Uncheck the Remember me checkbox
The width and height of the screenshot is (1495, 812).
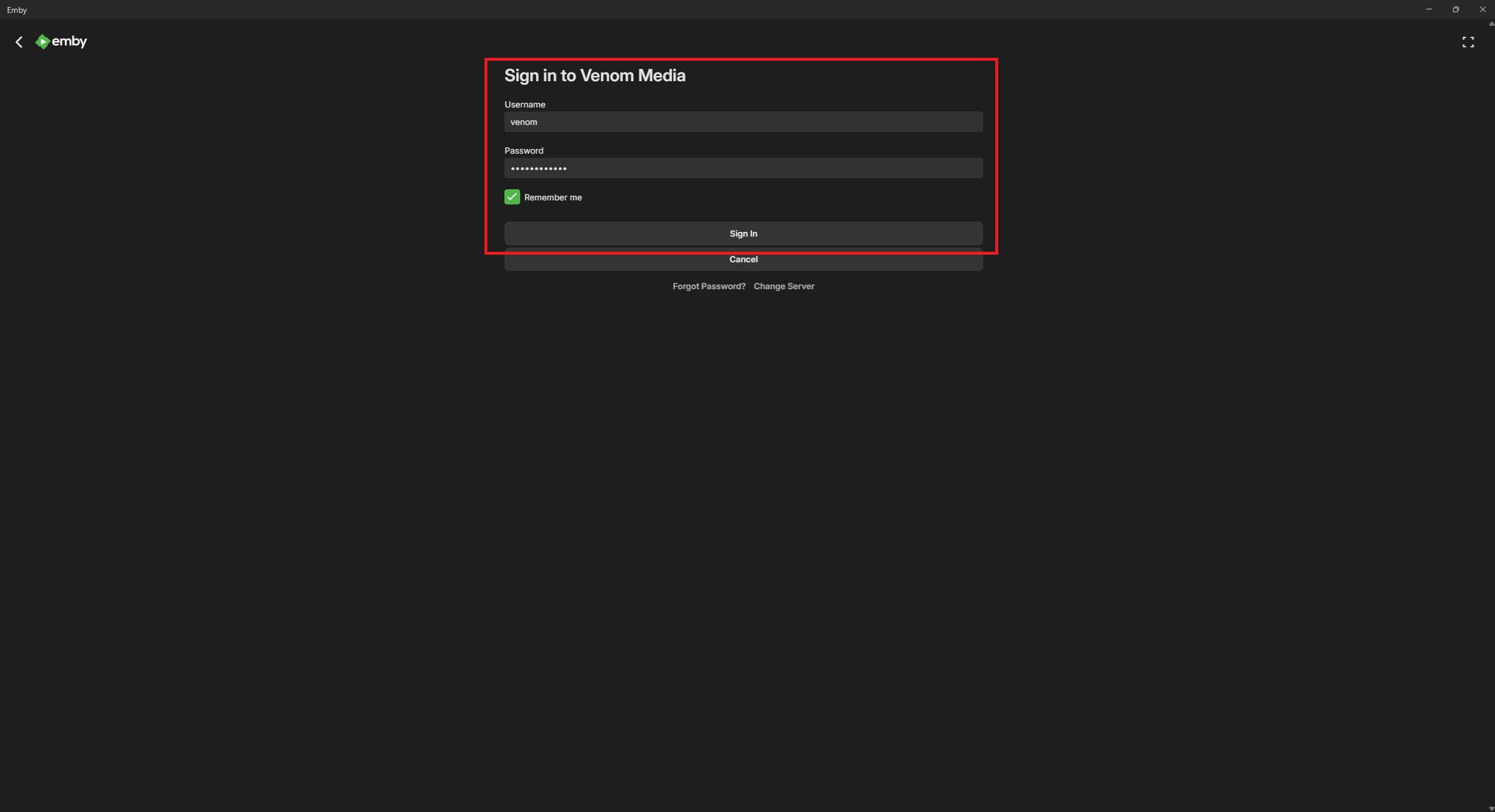click(512, 197)
